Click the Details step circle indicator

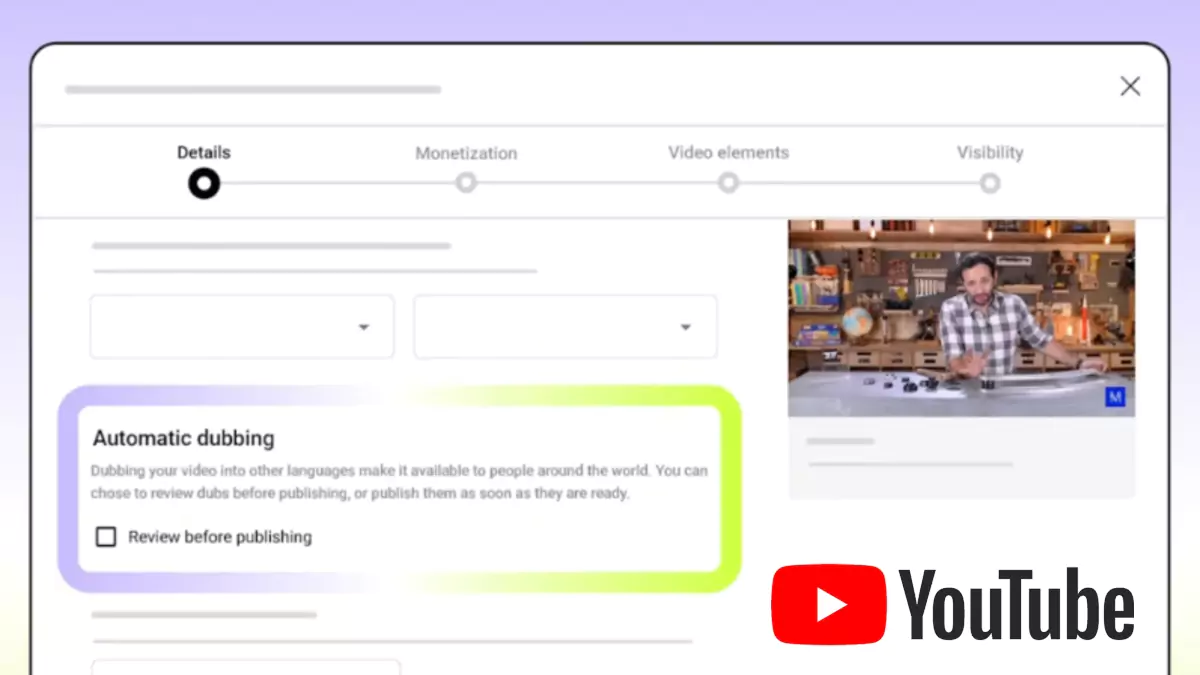[204, 183]
